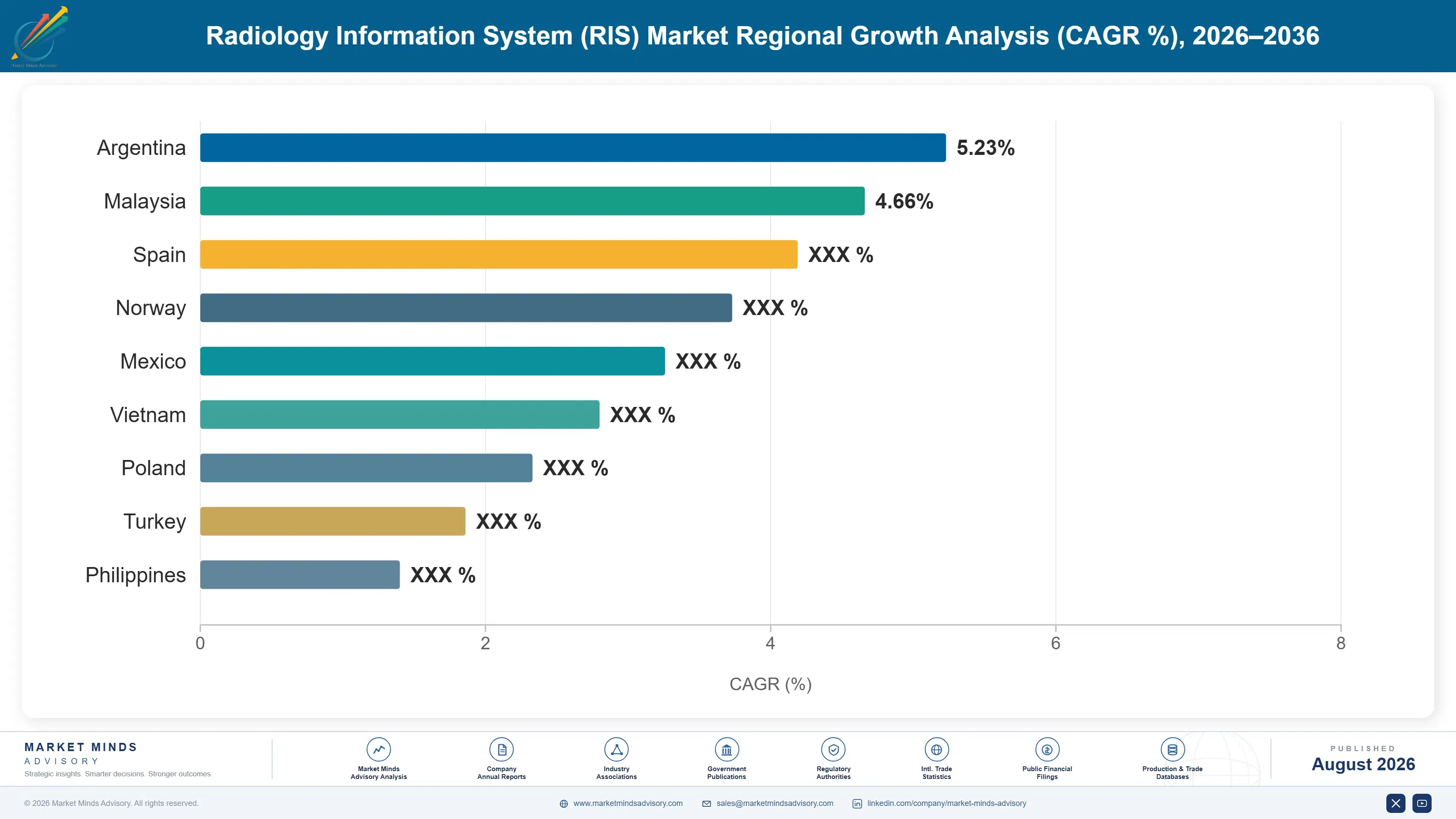Click sales@marketmindsadvisory.com email link

pos(775,803)
